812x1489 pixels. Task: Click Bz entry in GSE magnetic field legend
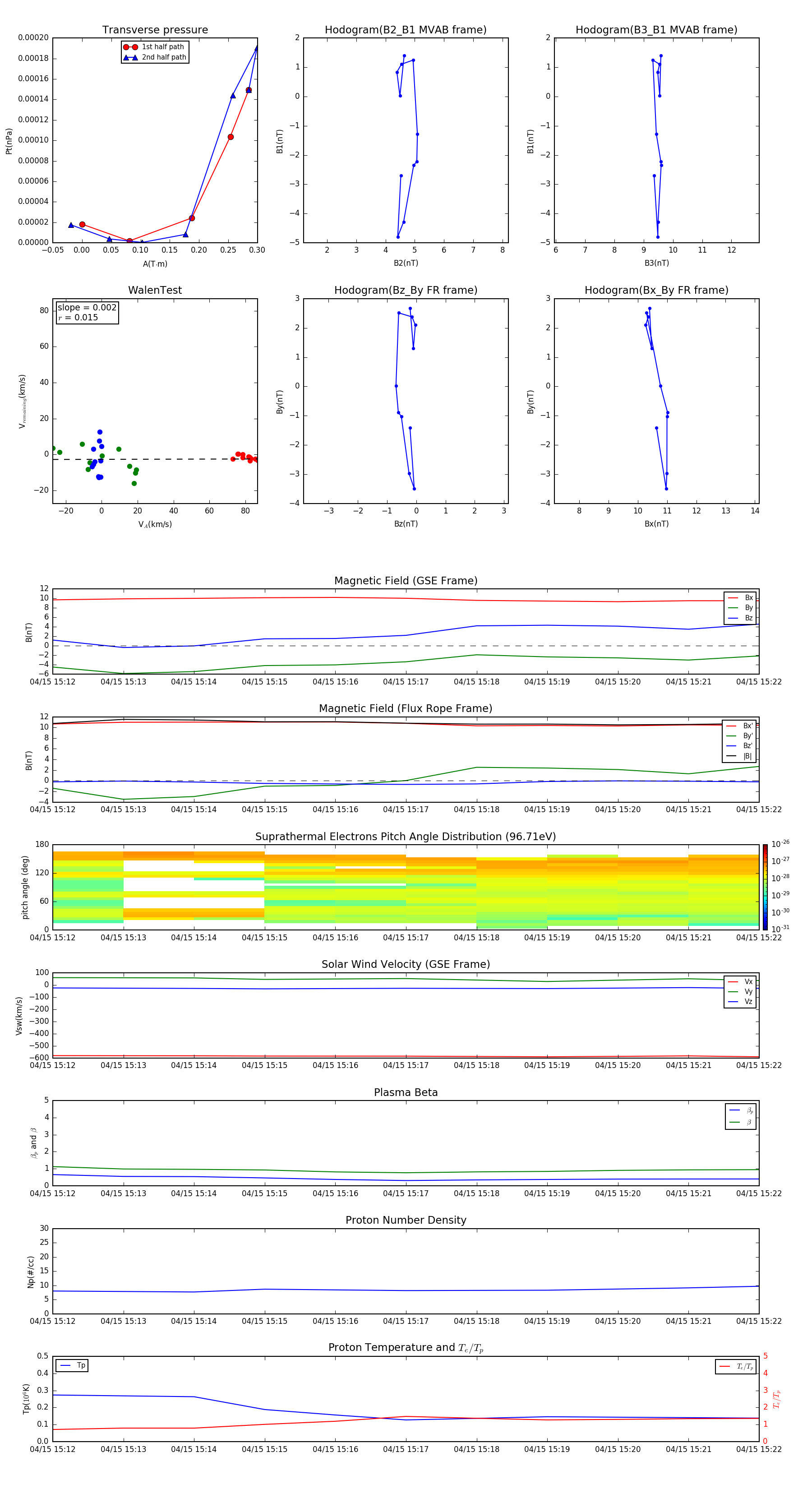pyautogui.click(x=740, y=618)
